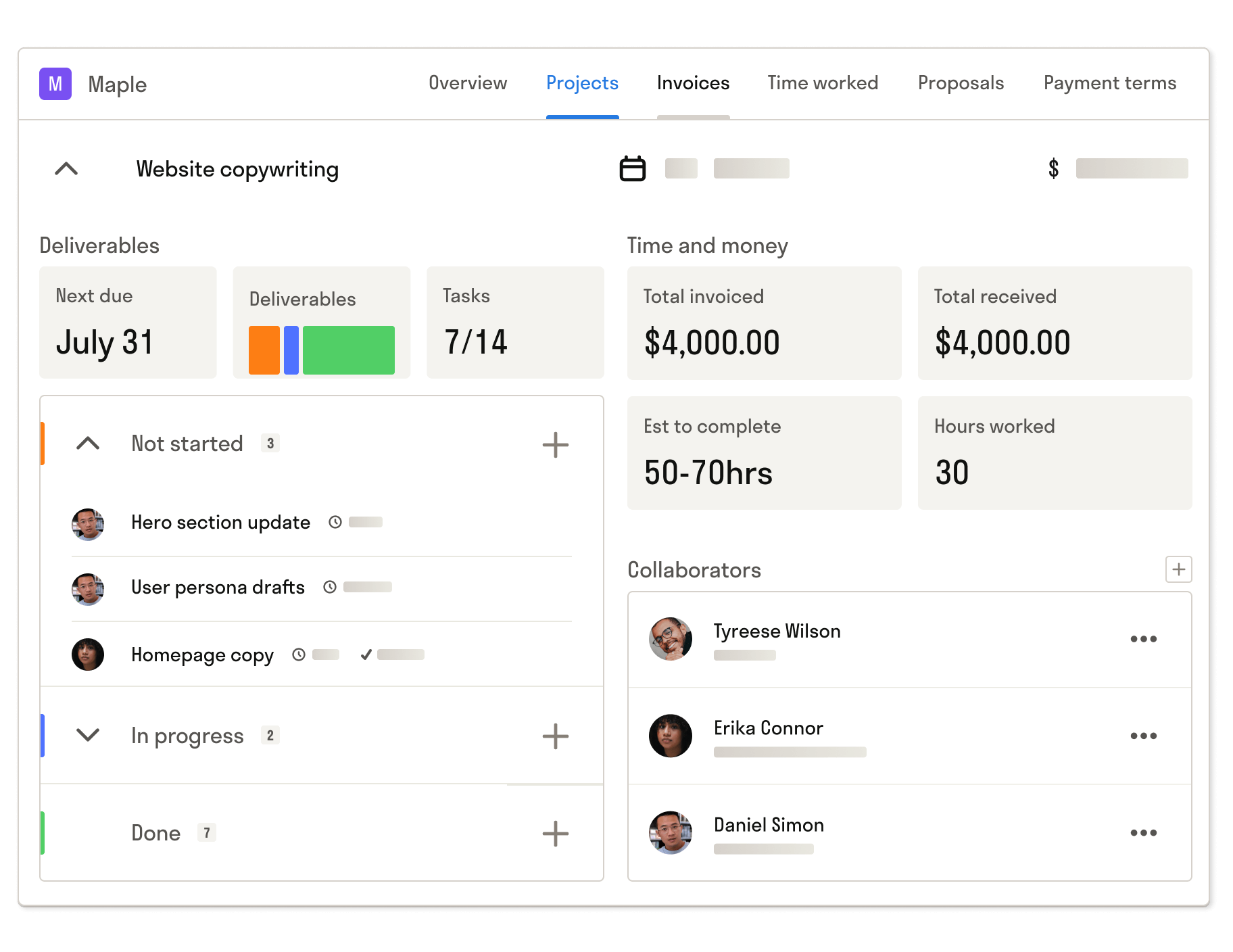The height and width of the screenshot is (952, 1233).
Task: Click the clock icon beside Homepage copy
Action: pos(299,654)
